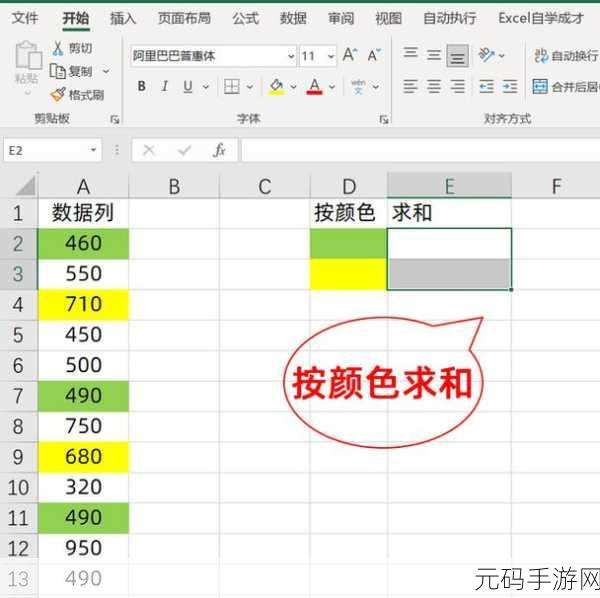Click Merge and Center button
600x598 pixels.
point(566,87)
